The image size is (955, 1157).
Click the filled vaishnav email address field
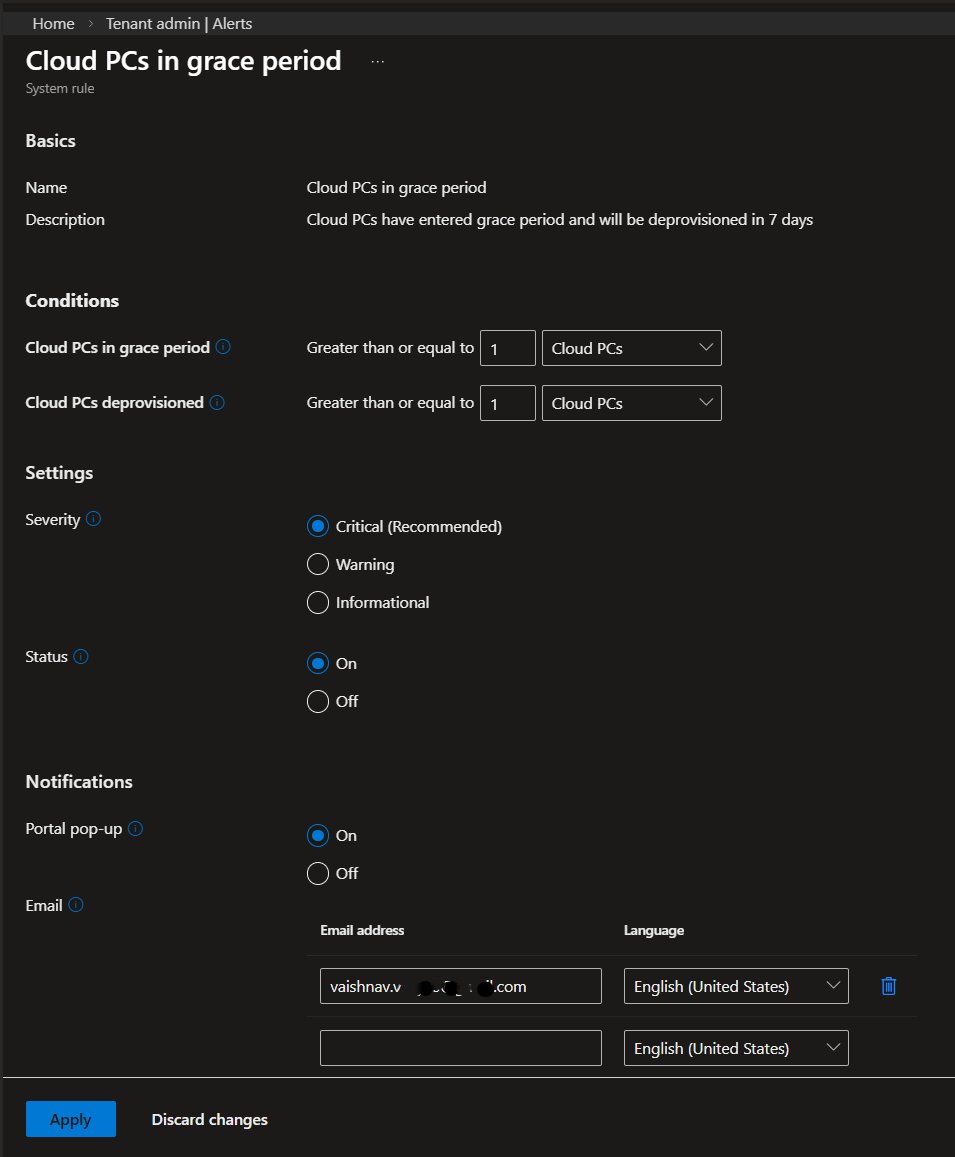461,986
